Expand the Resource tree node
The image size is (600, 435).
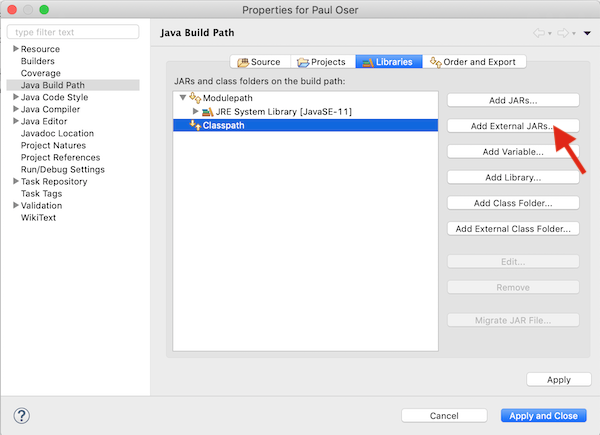click(14, 49)
